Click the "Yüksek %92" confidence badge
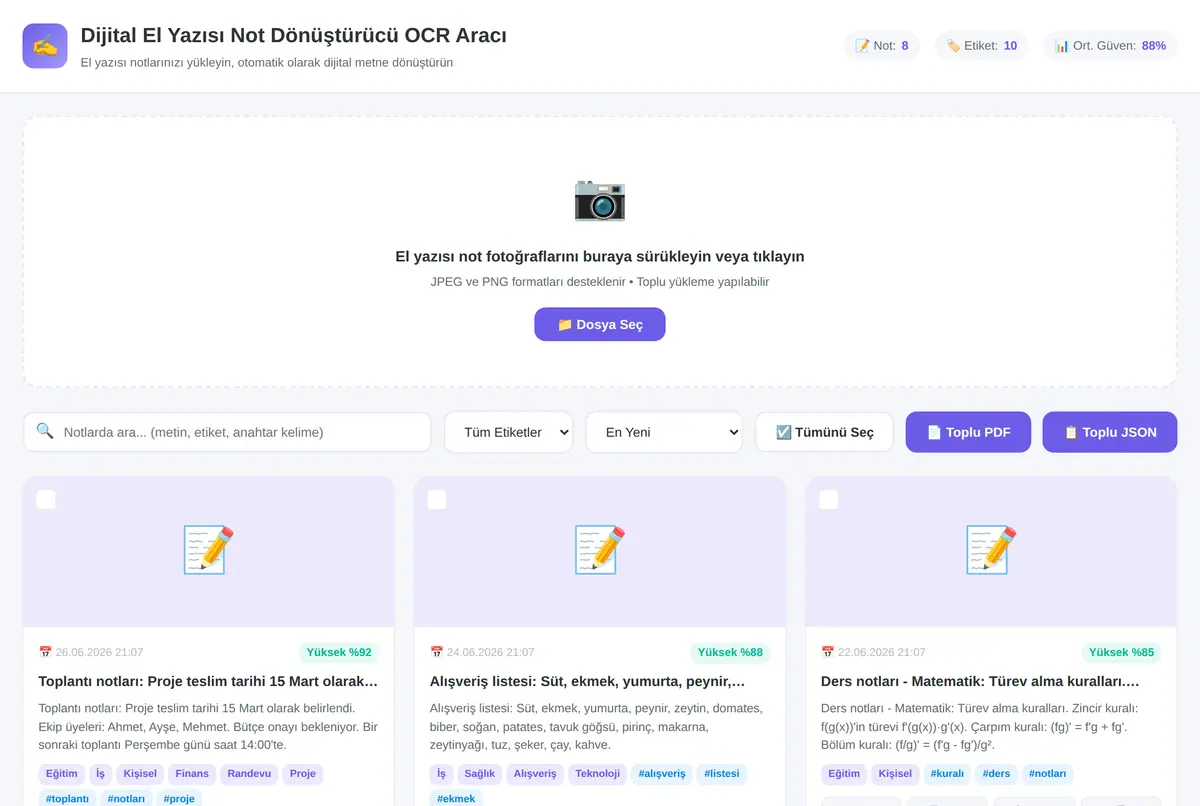Screen dimensions: 1200x806 coord(339,653)
